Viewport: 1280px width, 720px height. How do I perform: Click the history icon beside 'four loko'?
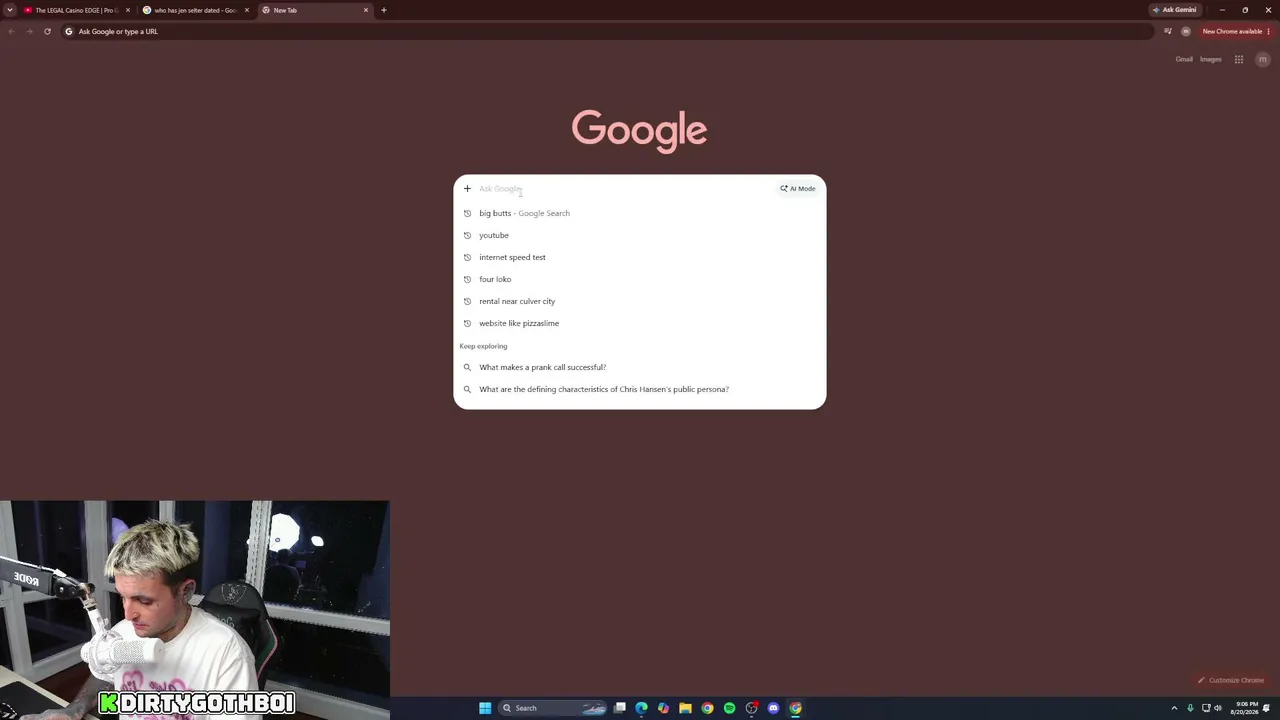(467, 279)
